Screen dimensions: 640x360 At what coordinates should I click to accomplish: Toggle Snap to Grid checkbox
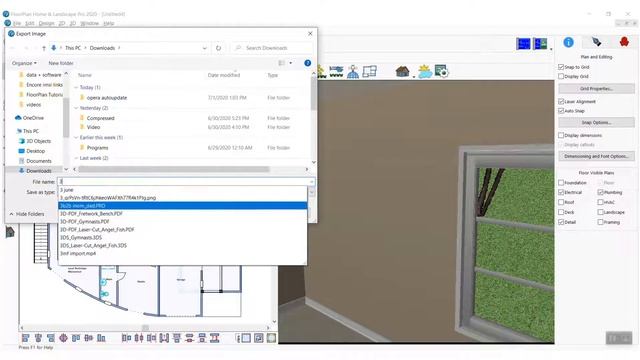click(561, 67)
